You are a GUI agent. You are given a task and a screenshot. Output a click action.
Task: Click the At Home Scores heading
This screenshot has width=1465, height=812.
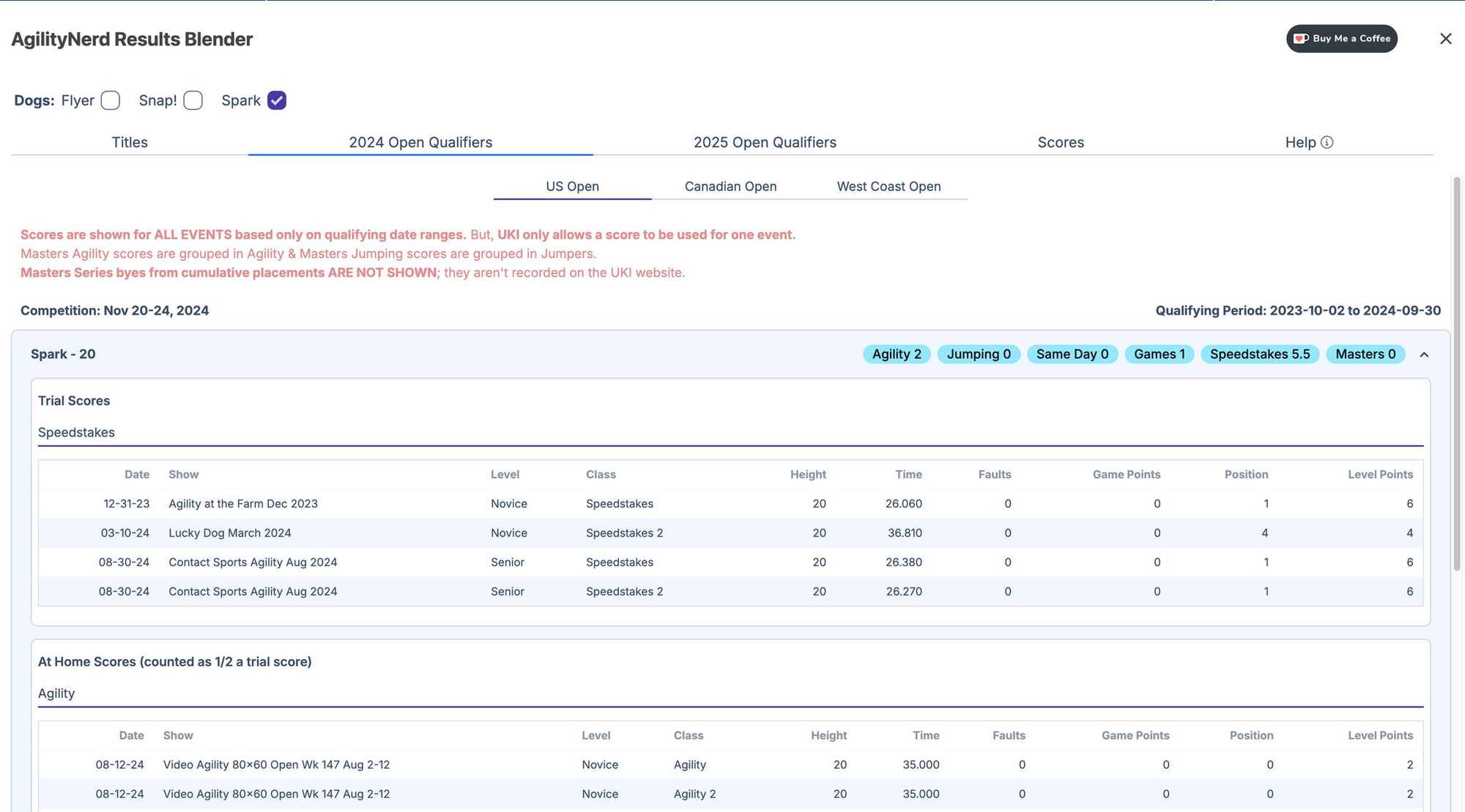(x=174, y=662)
